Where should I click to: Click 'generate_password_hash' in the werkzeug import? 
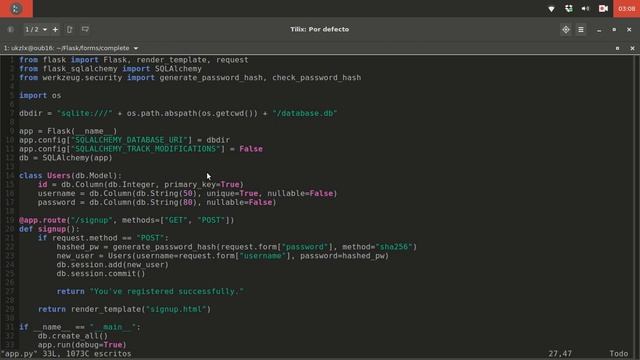pyautogui.click(x=211, y=78)
